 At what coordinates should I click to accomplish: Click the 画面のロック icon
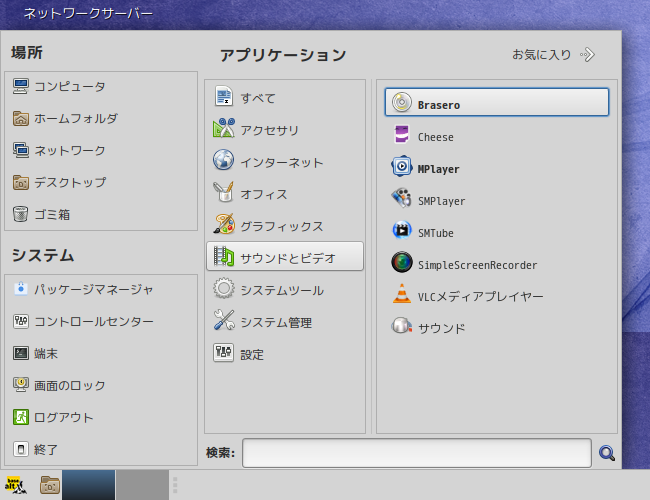click(x=21, y=385)
